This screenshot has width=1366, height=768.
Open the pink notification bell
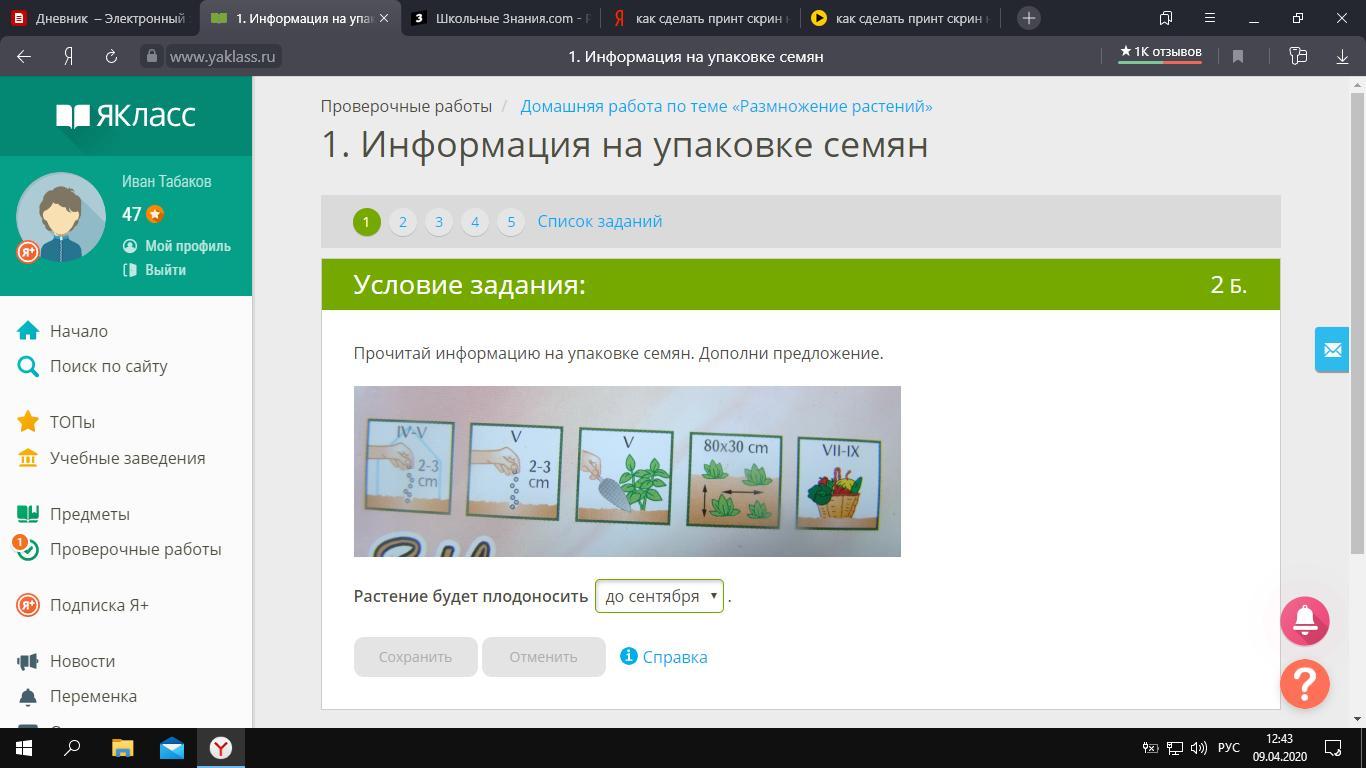pos(1305,621)
